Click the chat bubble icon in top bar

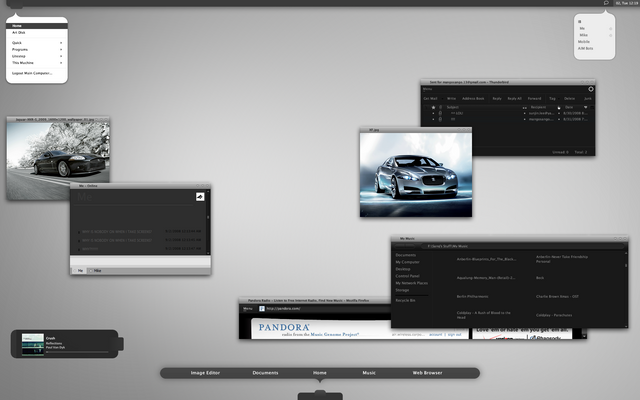(606, 4)
